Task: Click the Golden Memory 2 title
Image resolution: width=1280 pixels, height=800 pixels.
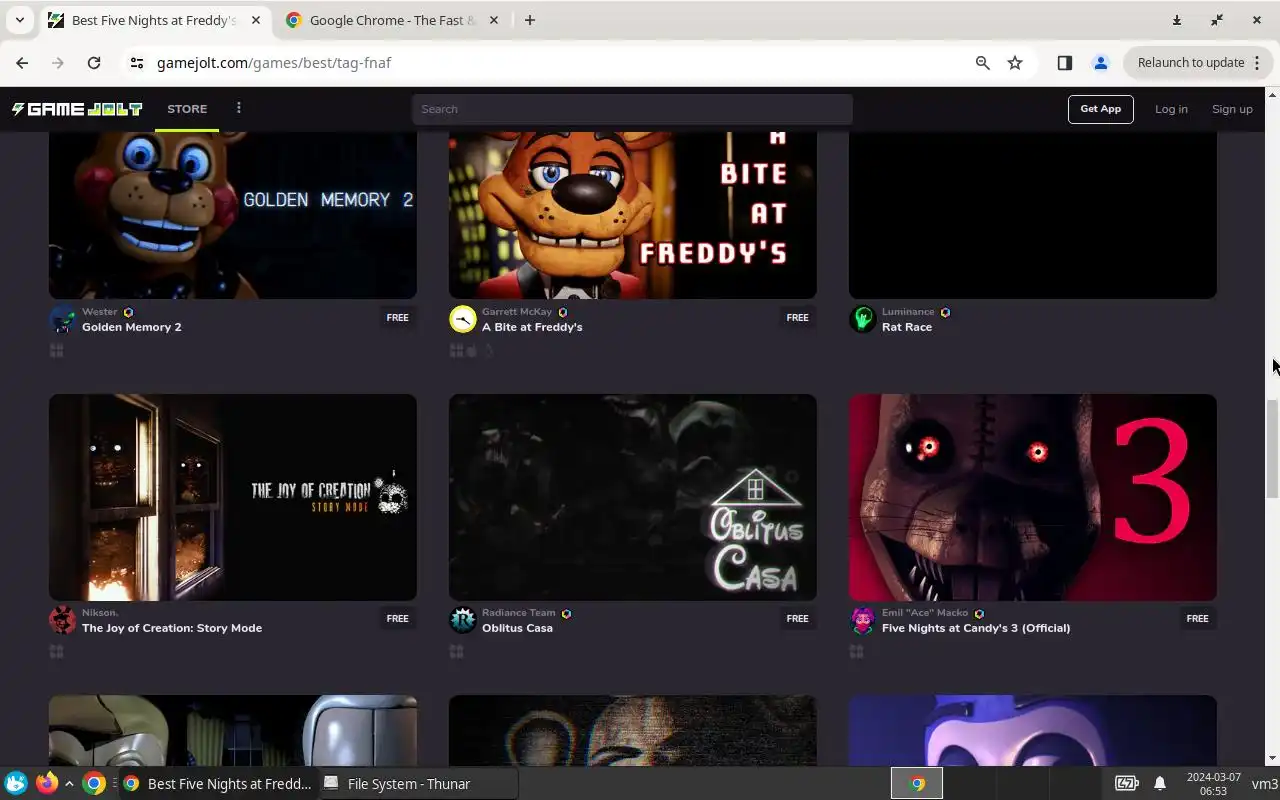Action: (x=132, y=327)
